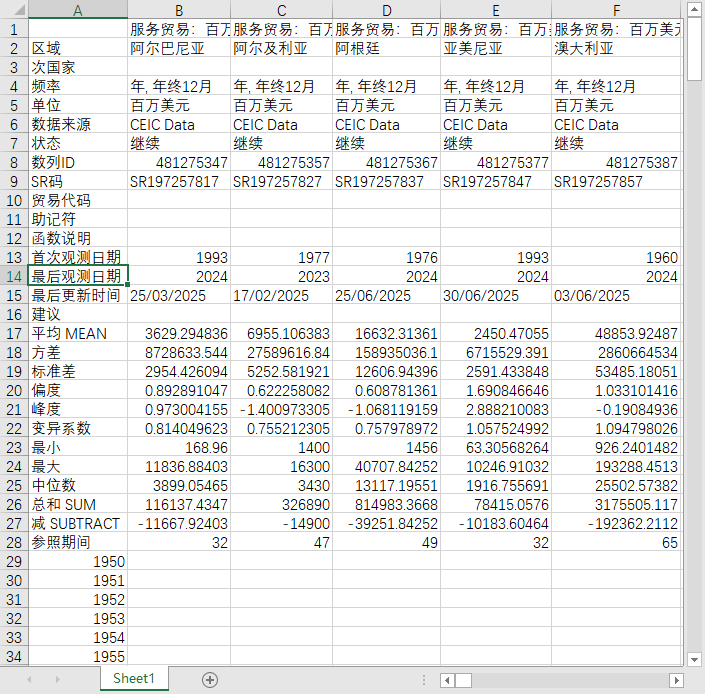Click cell '亚美尼亚'
Screen dimensions: 705x694
[x=496, y=48]
